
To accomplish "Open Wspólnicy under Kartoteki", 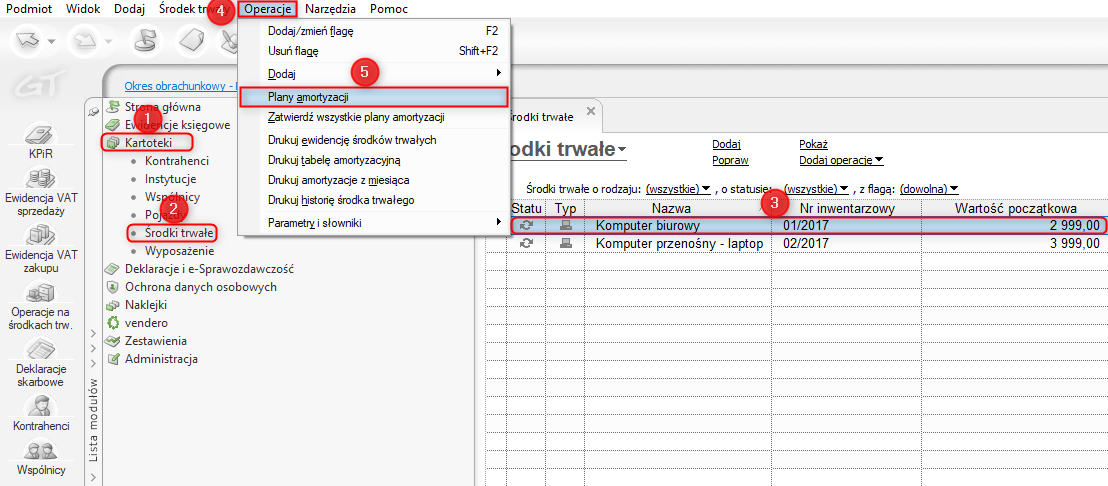I will click(x=172, y=196).
